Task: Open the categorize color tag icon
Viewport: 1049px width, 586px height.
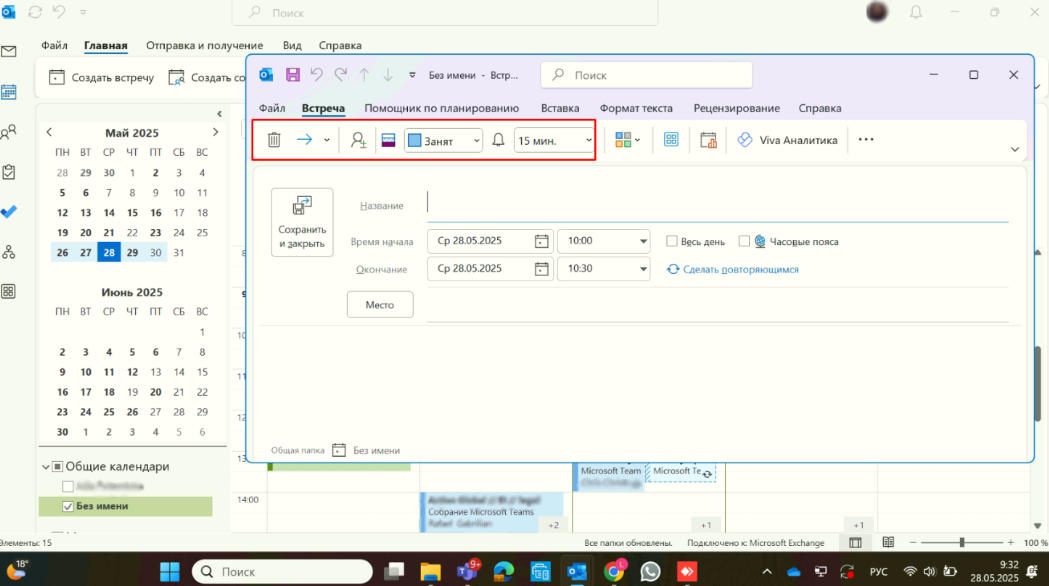Action: coord(387,140)
